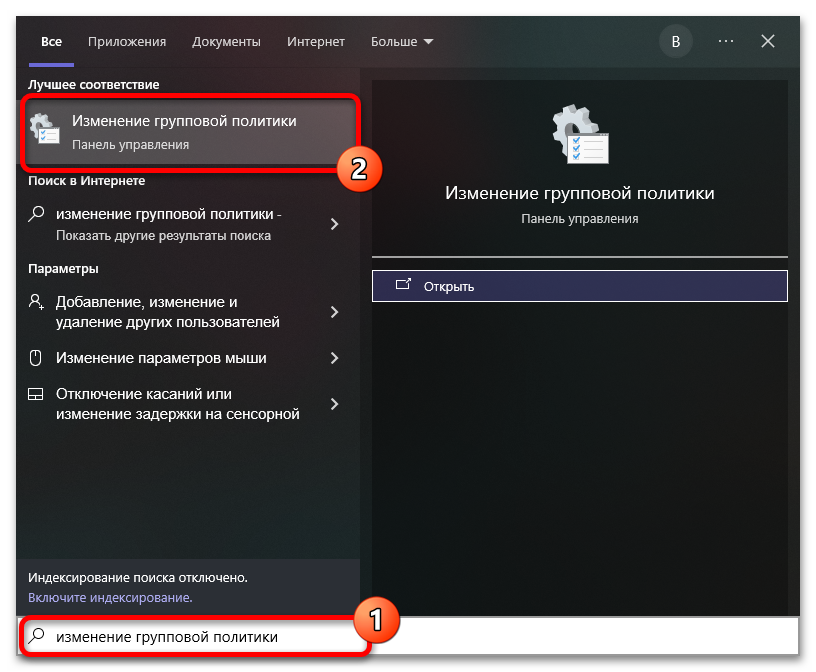Click the preview title Изменение групповой политики
Image resolution: width=816 pixels, height=672 pixels.
point(579,193)
